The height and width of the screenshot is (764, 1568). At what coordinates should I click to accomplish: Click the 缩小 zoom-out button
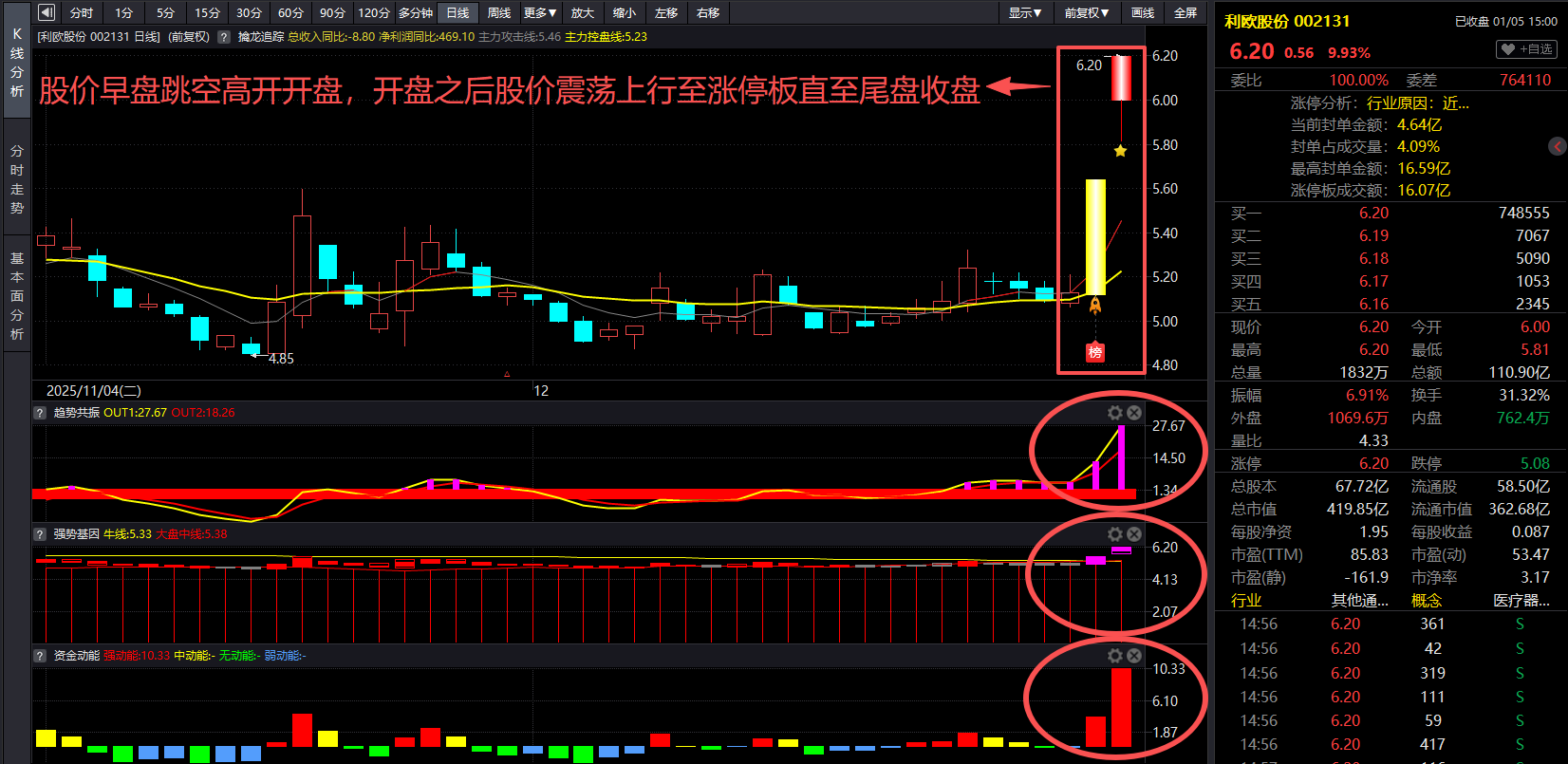click(x=625, y=12)
